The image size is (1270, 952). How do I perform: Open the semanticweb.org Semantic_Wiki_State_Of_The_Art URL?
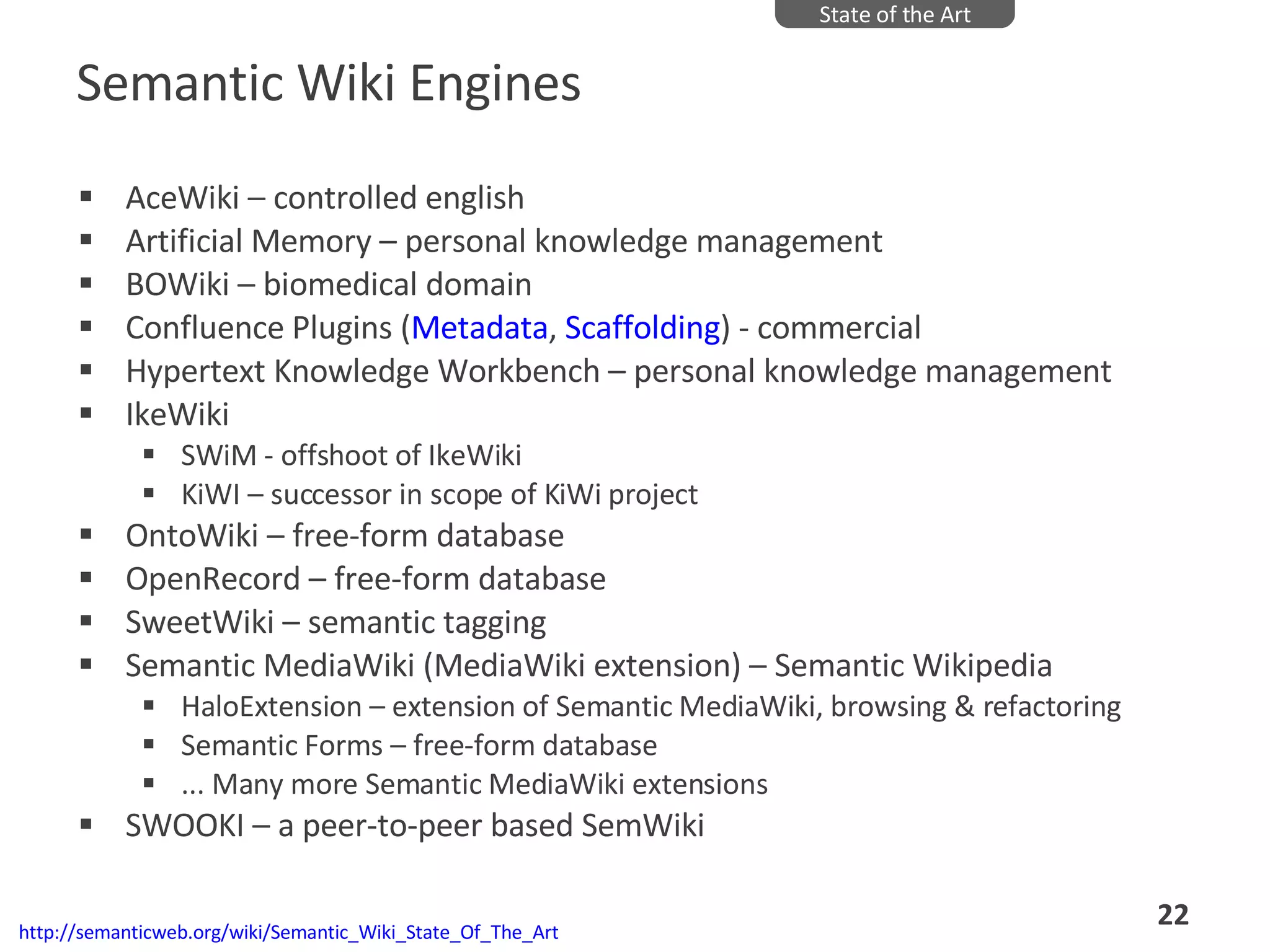(288, 932)
